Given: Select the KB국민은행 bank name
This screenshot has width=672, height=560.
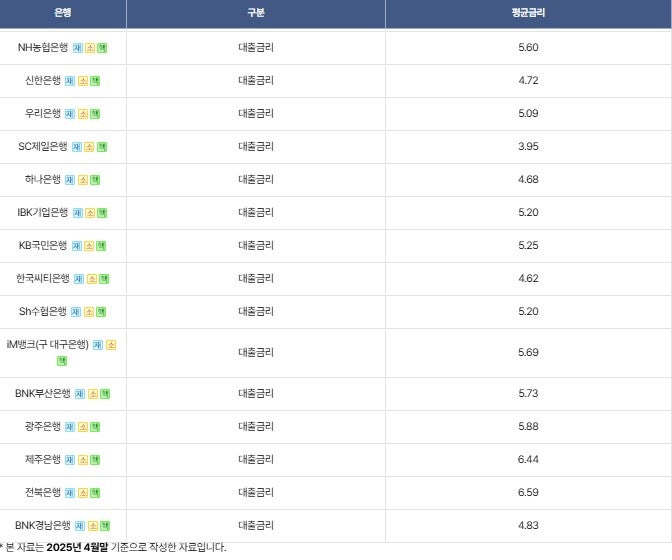Looking at the screenshot, I should (x=43, y=246).
